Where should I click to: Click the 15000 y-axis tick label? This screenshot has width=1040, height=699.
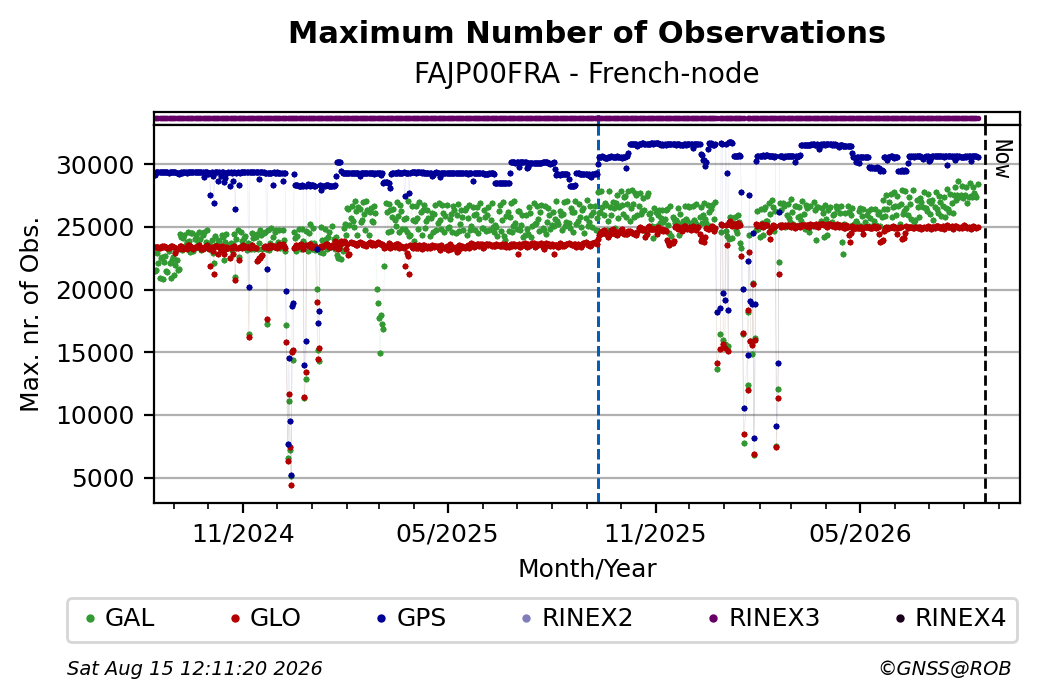point(96,353)
